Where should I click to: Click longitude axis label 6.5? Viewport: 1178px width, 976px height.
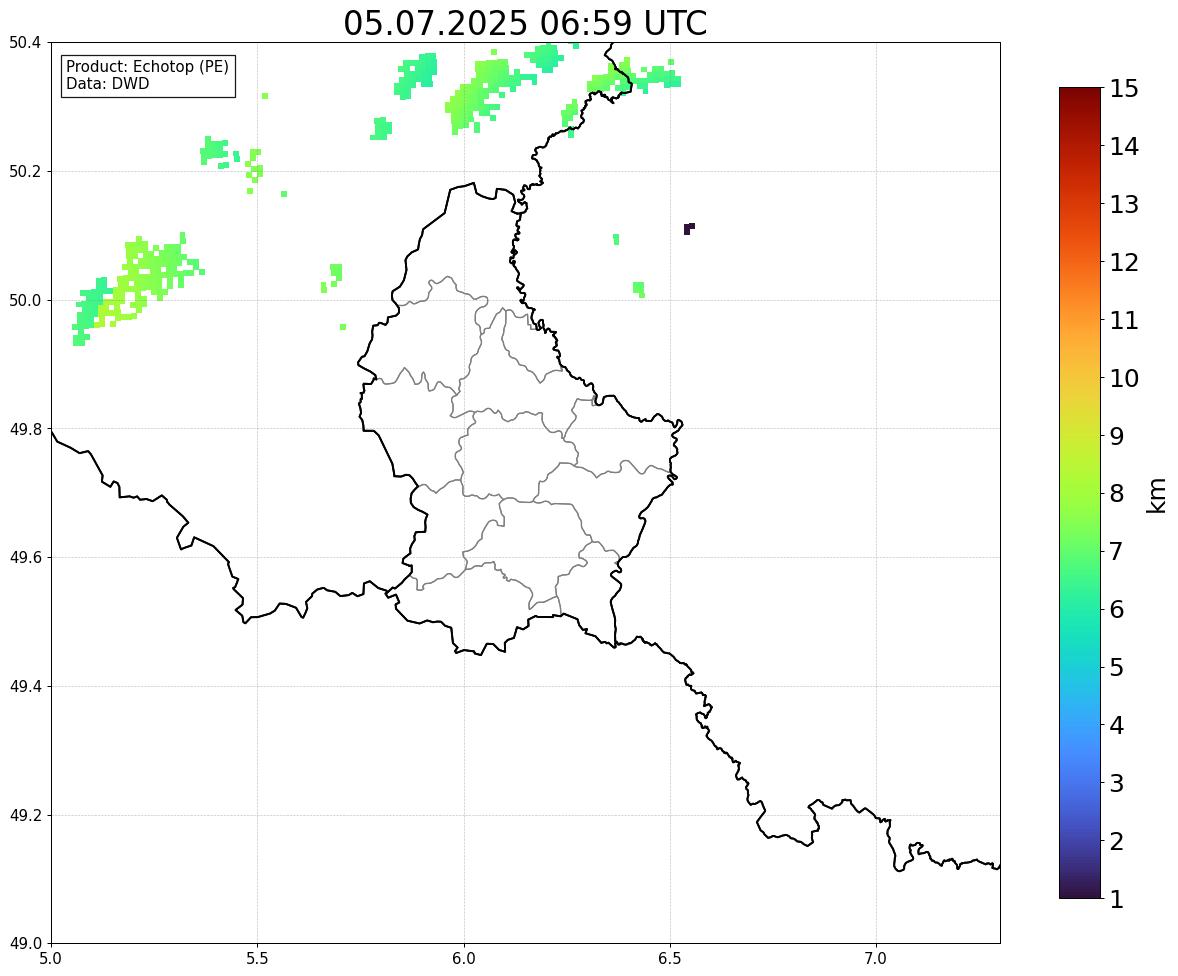pyautogui.click(x=670, y=959)
